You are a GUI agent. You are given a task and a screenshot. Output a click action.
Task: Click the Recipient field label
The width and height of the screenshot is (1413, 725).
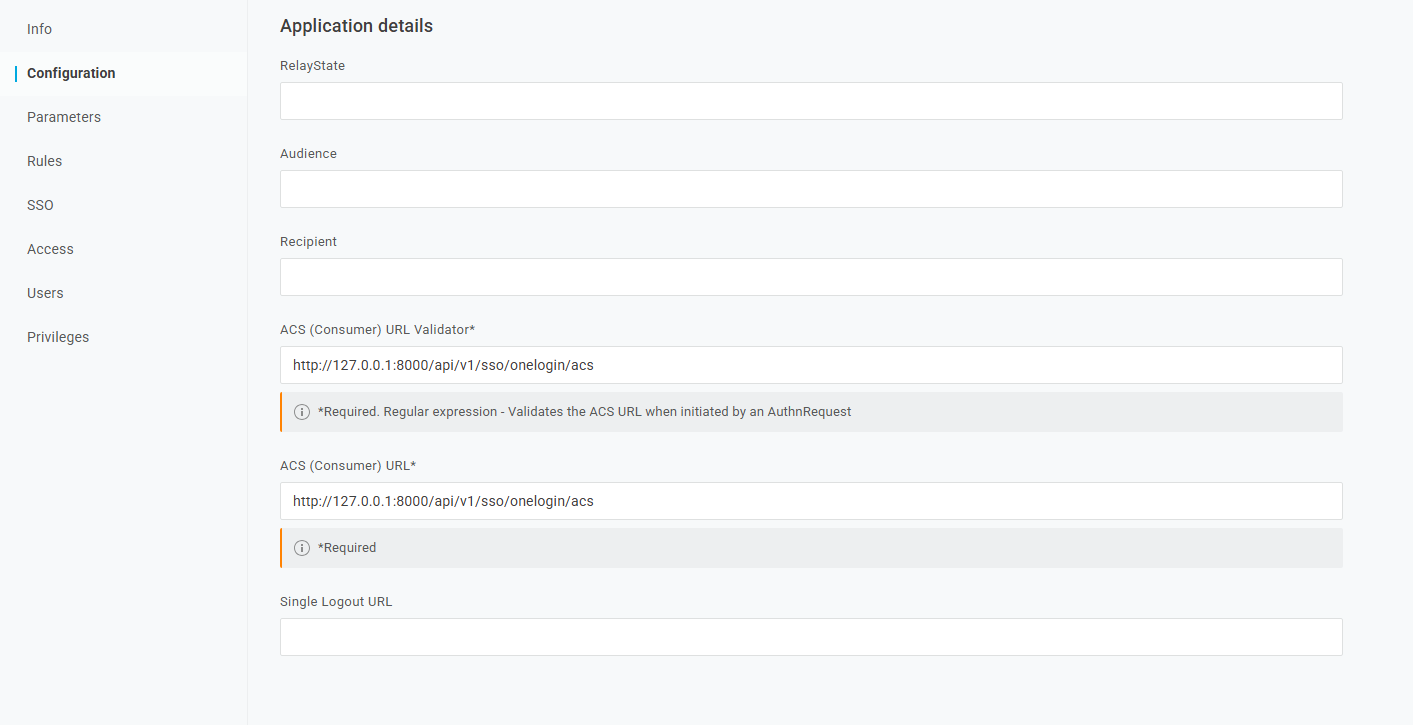[308, 241]
